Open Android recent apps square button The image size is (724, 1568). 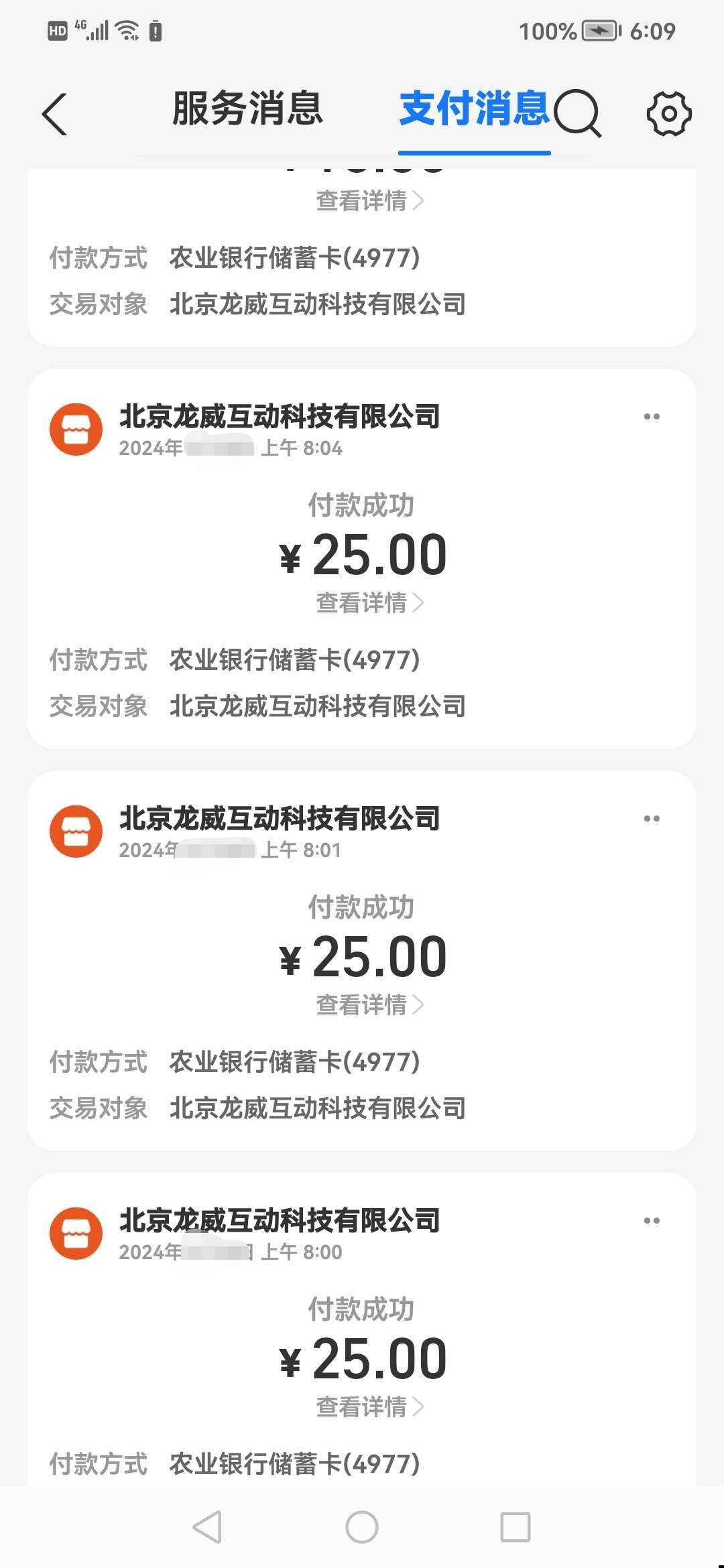pos(516,1528)
